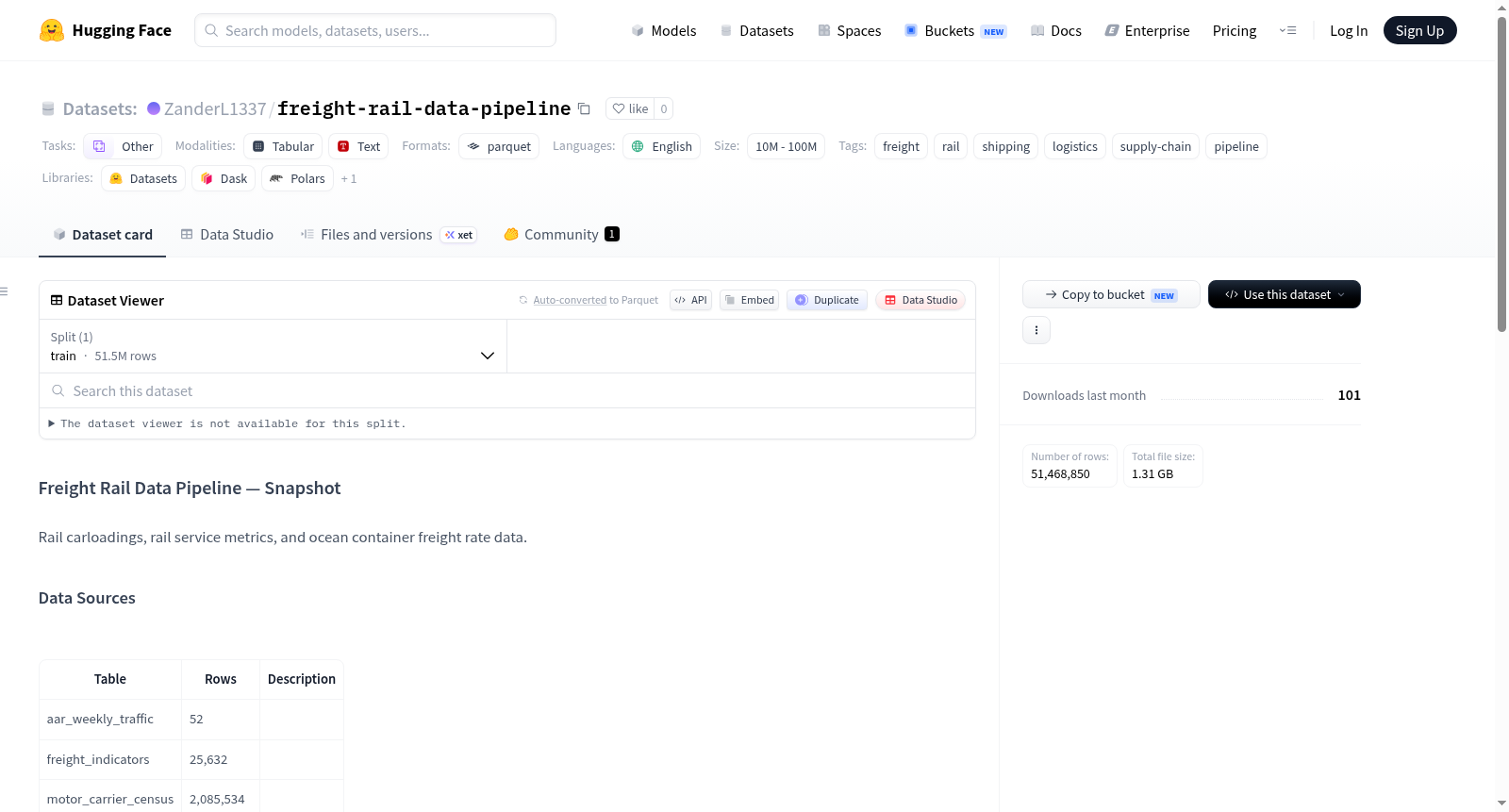Click the heart like button

[630, 108]
